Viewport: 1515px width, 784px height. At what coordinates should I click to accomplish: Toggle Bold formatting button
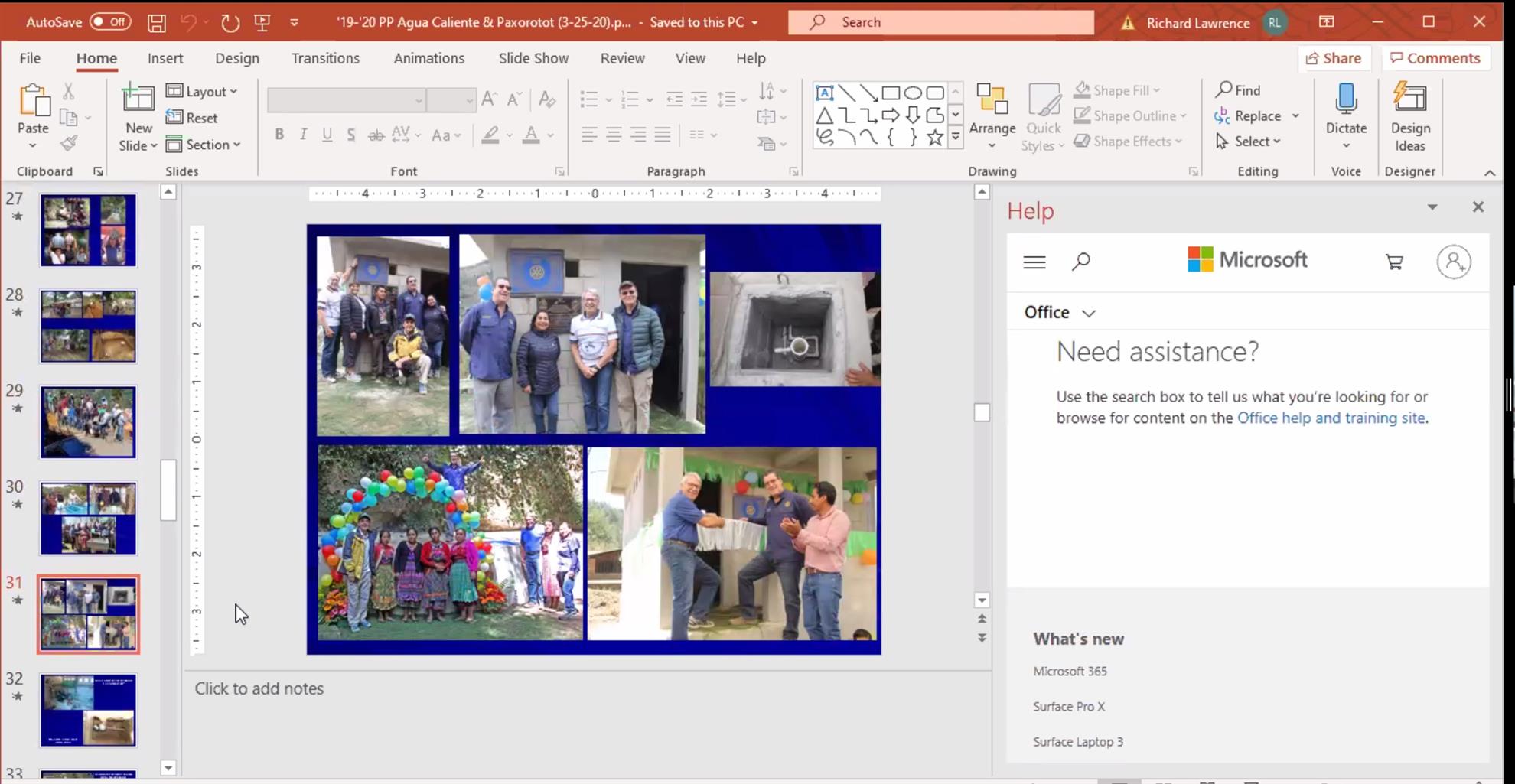tap(279, 135)
